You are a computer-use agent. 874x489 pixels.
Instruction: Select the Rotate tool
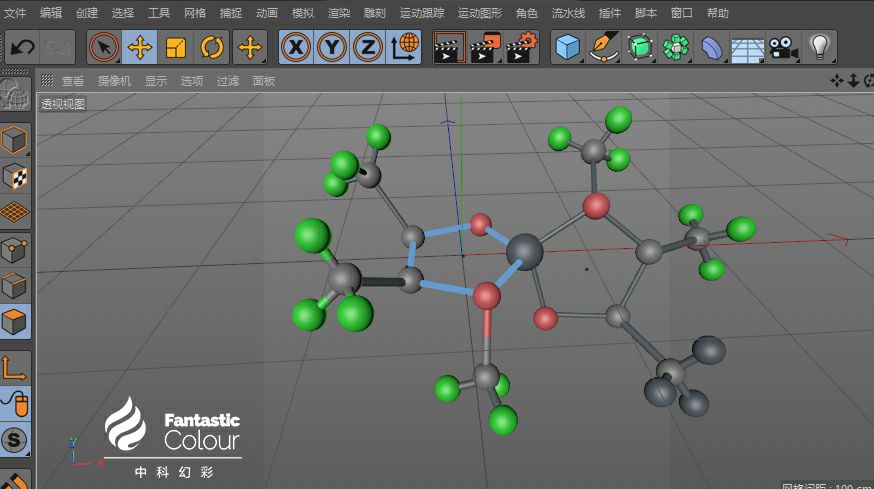(212, 47)
